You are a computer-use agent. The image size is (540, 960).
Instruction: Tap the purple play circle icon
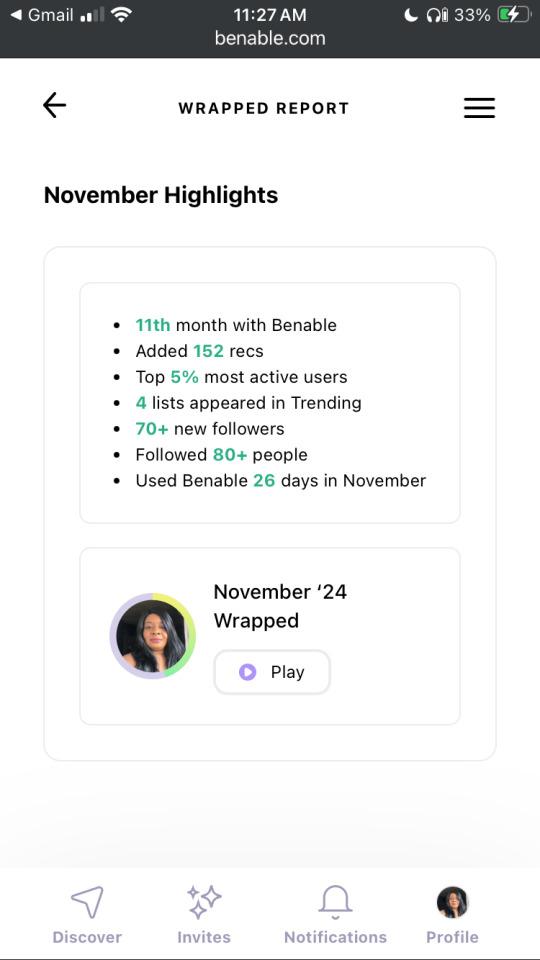(x=247, y=672)
